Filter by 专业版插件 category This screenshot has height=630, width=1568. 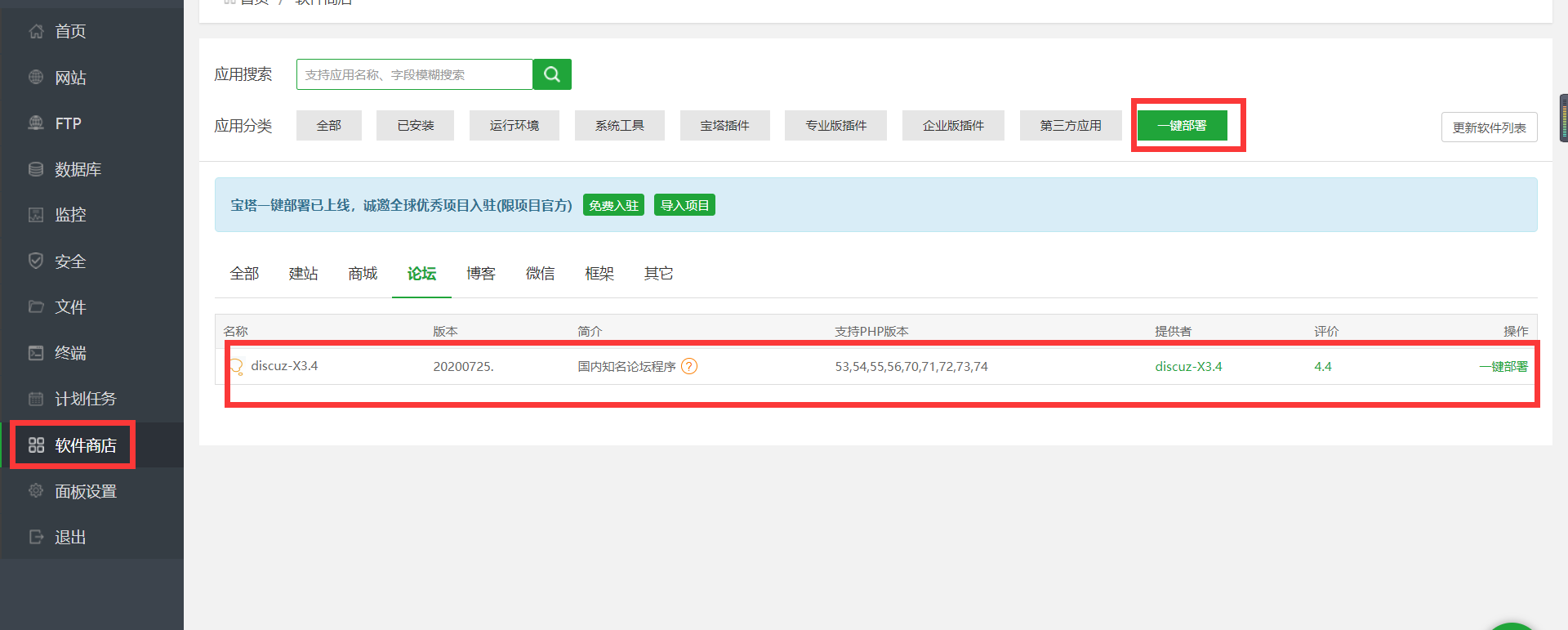(835, 125)
